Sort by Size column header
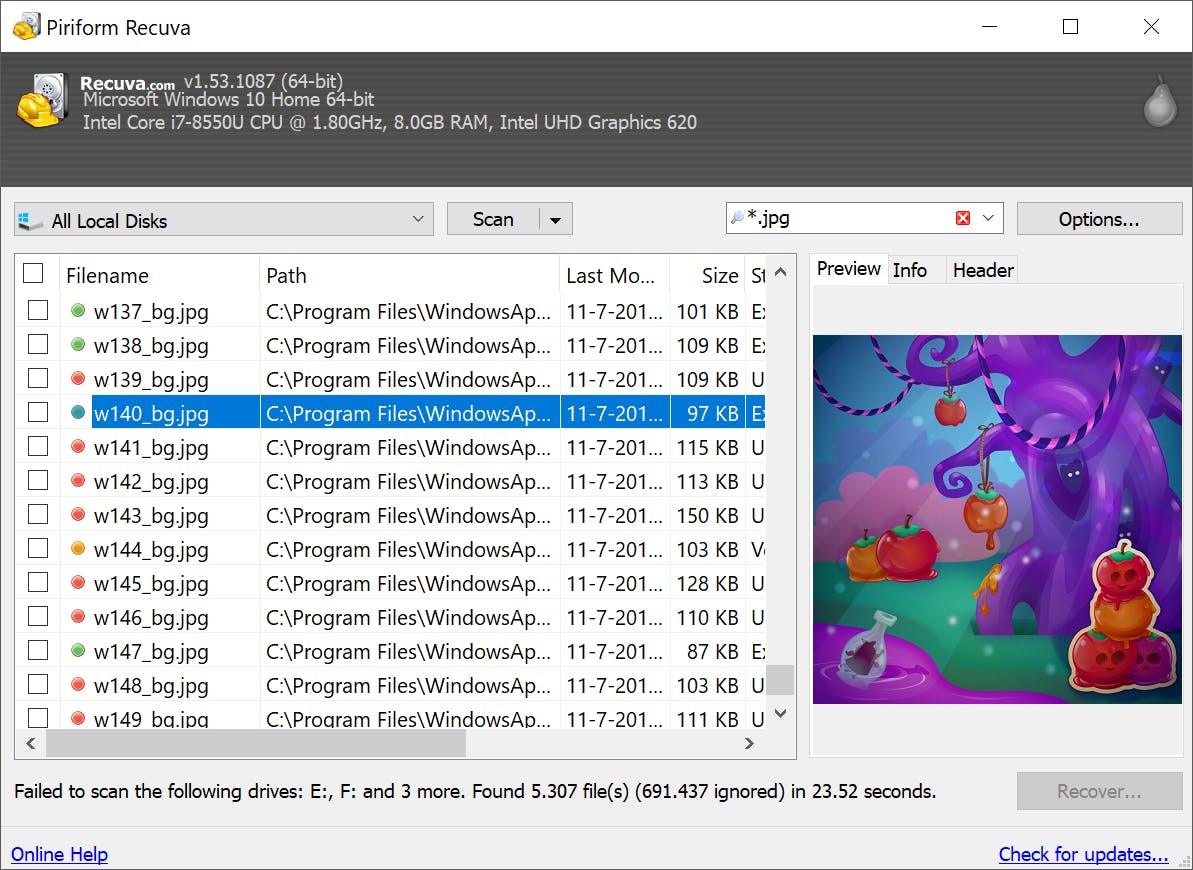1193x870 pixels. point(708,276)
